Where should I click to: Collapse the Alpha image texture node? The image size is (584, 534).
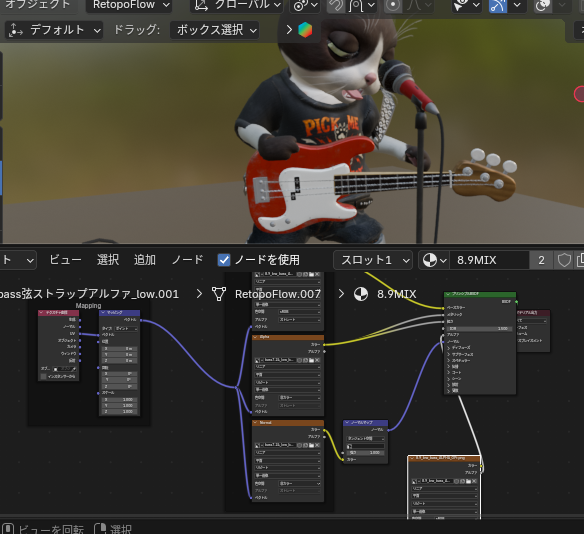pos(256,337)
